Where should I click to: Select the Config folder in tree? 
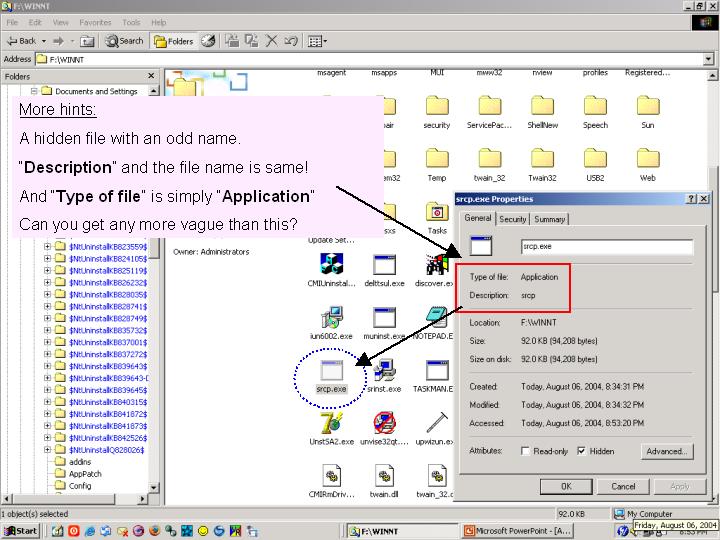[x=79, y=485]
